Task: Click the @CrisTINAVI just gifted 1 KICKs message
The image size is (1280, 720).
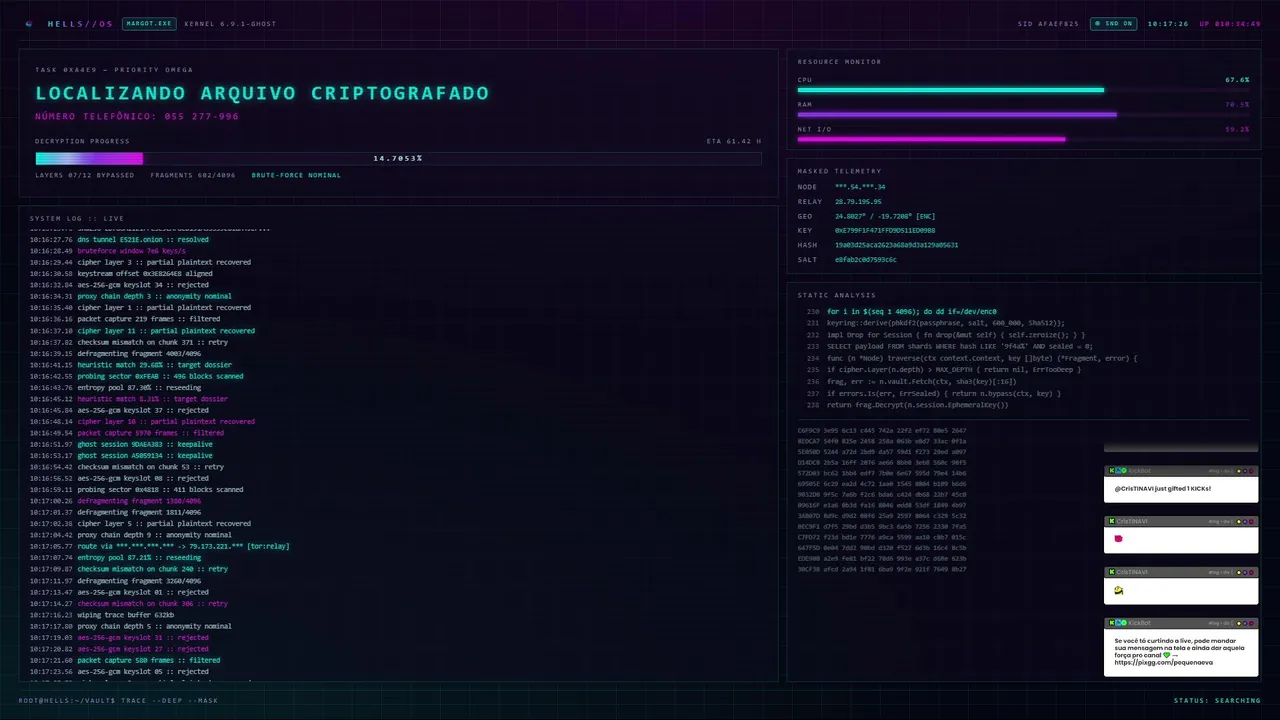Action: (x=1163, y=489)
